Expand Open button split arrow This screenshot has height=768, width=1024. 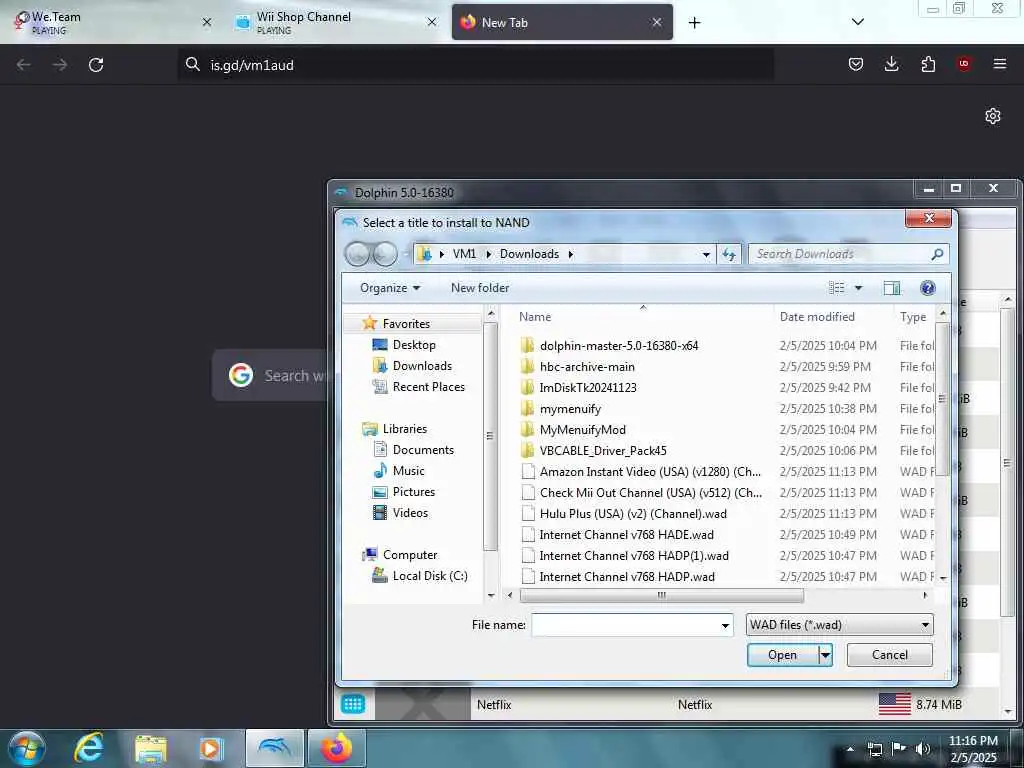(825, 655)
